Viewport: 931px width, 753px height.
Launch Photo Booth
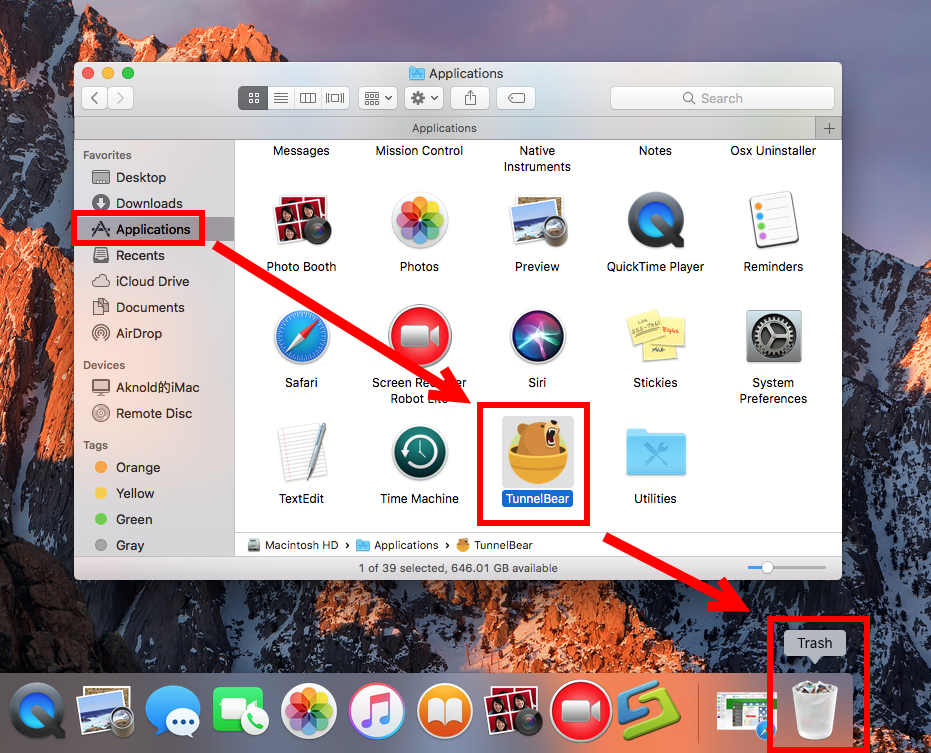(x=301, y=221)
